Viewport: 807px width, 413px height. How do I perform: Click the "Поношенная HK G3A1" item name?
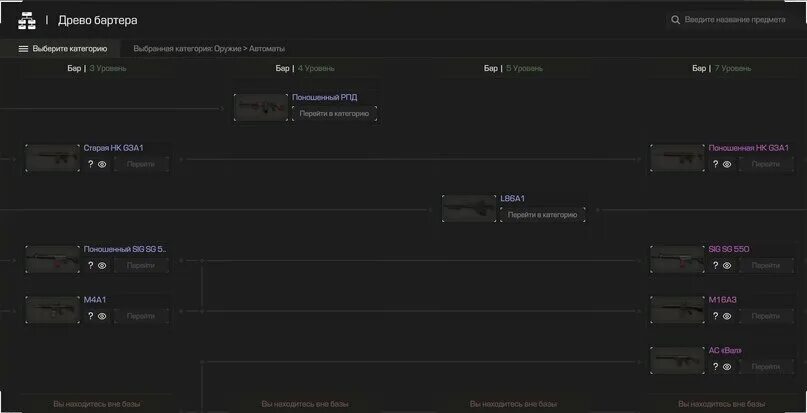click(x=748, y=148)
